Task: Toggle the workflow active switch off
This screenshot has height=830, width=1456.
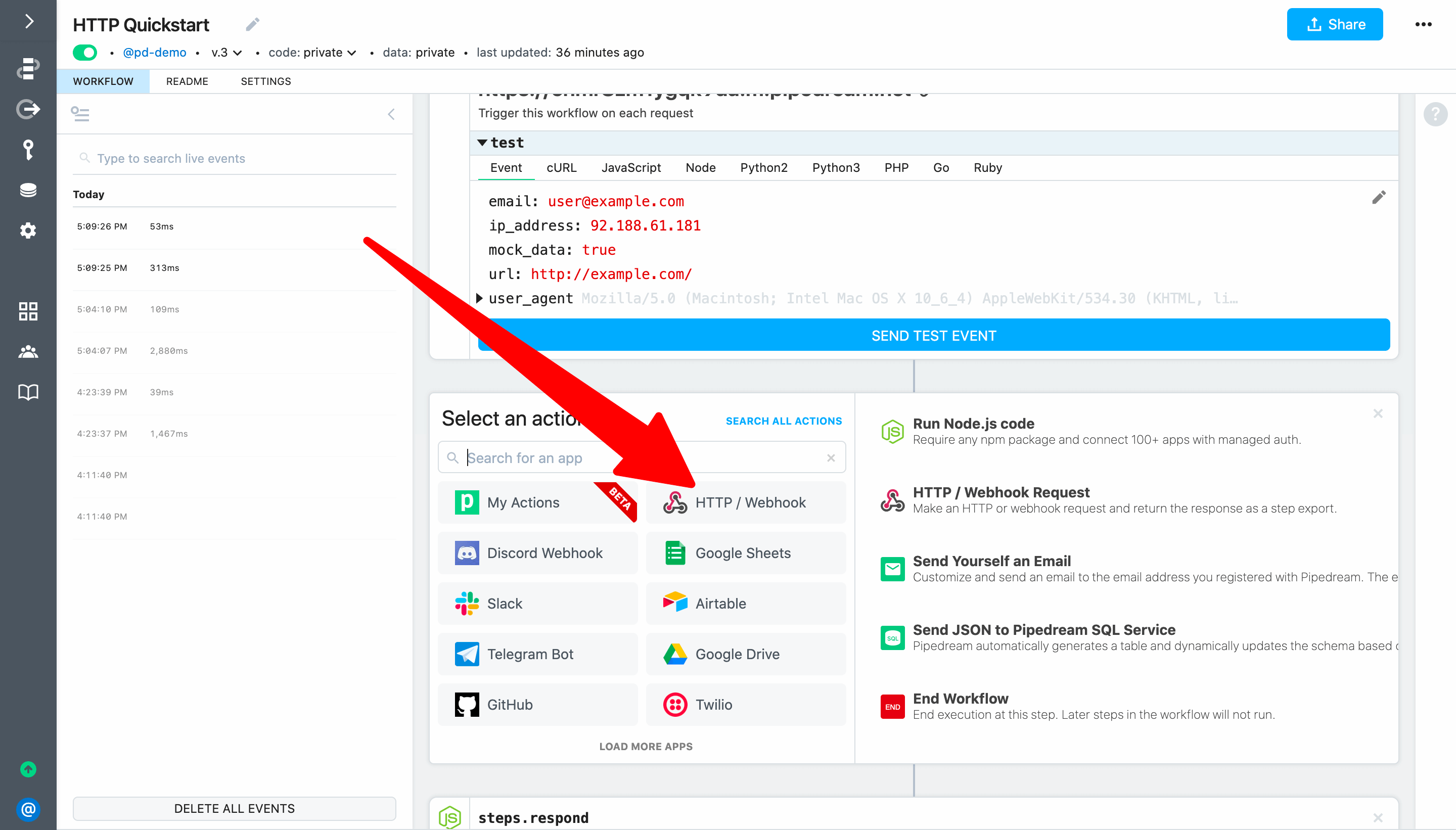Action: [85, 53]
